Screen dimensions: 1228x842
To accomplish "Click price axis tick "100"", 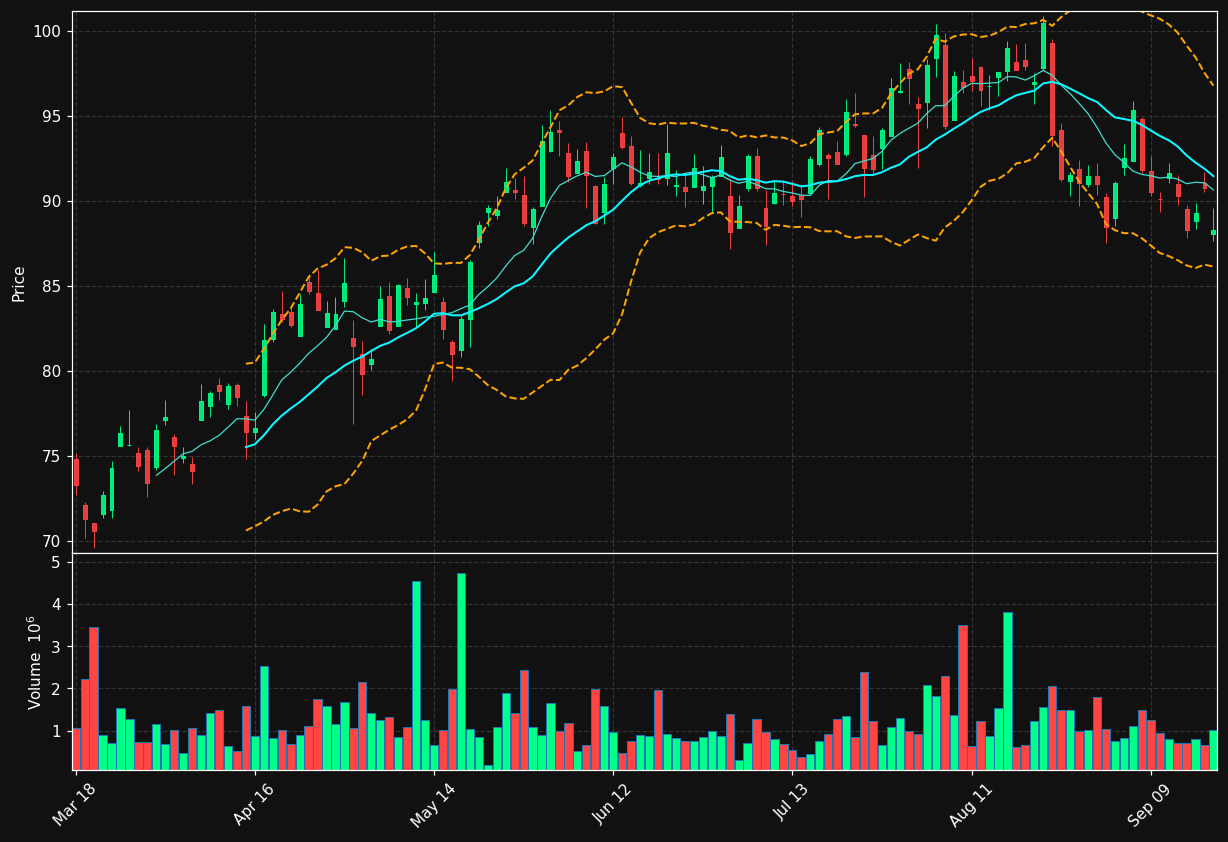I will point(46,32).
